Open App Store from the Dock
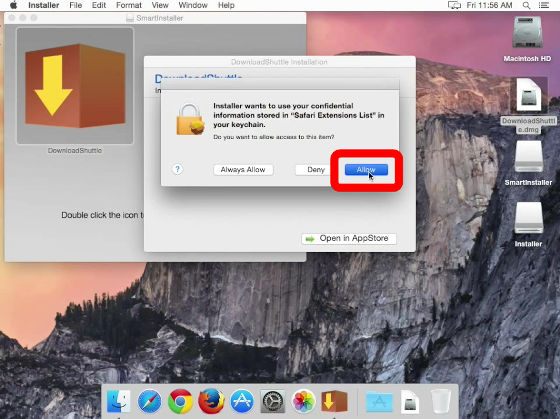This screenshot has width=560, height=419. click(242, 401)
